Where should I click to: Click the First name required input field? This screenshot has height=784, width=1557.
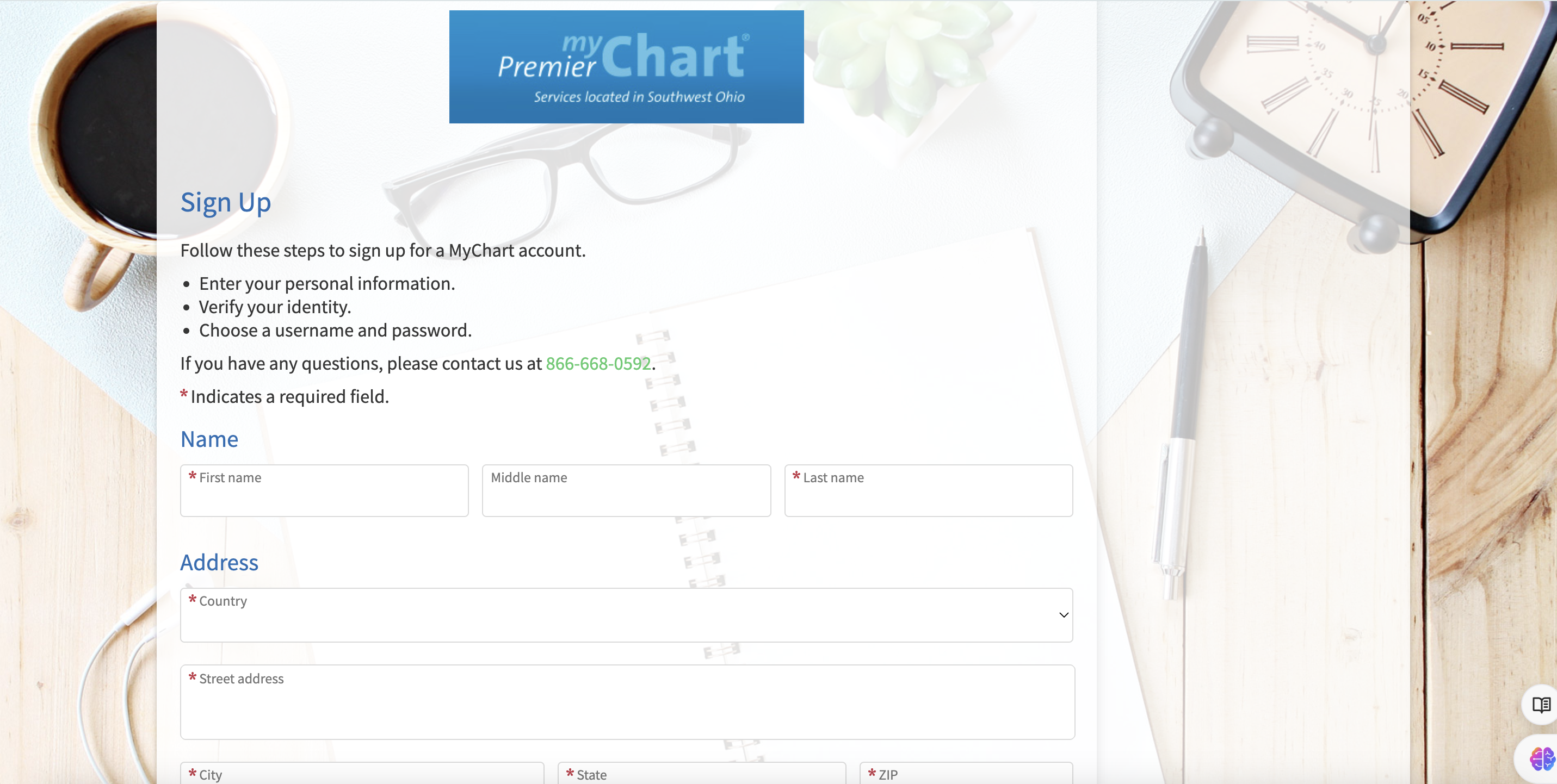(x=324, y=490)
